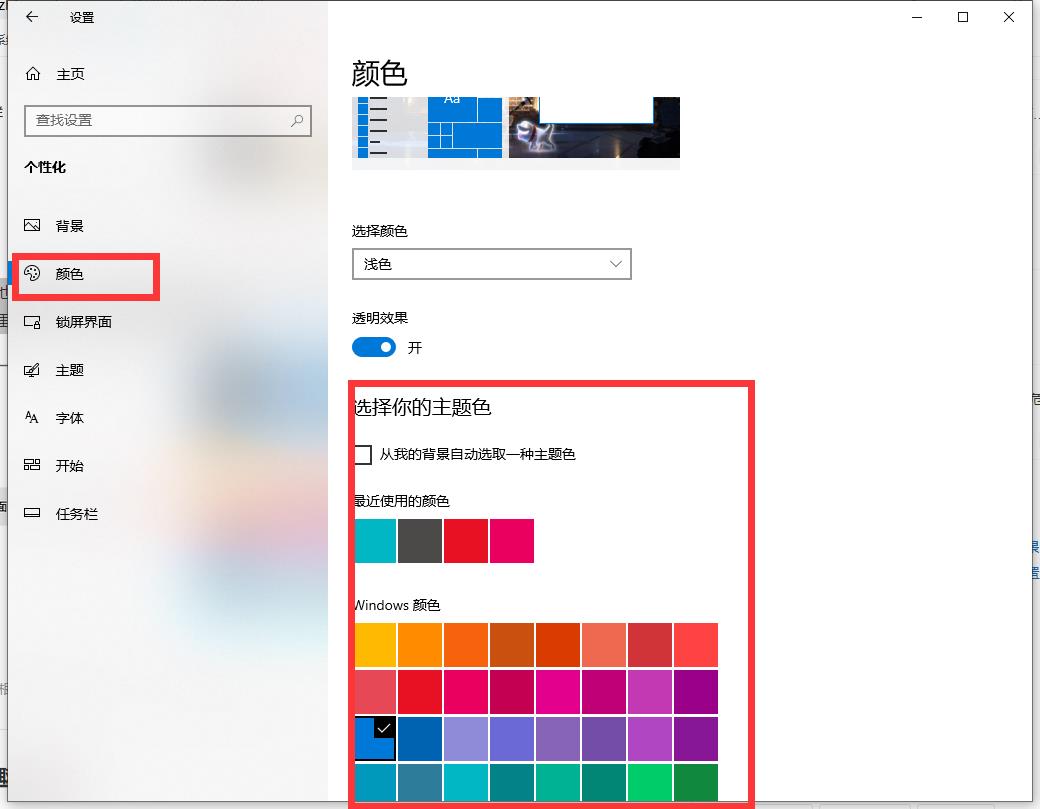The image size is (1040, 809).
Task: Open the 字体 fonts icon
Action: pos(33,418)
